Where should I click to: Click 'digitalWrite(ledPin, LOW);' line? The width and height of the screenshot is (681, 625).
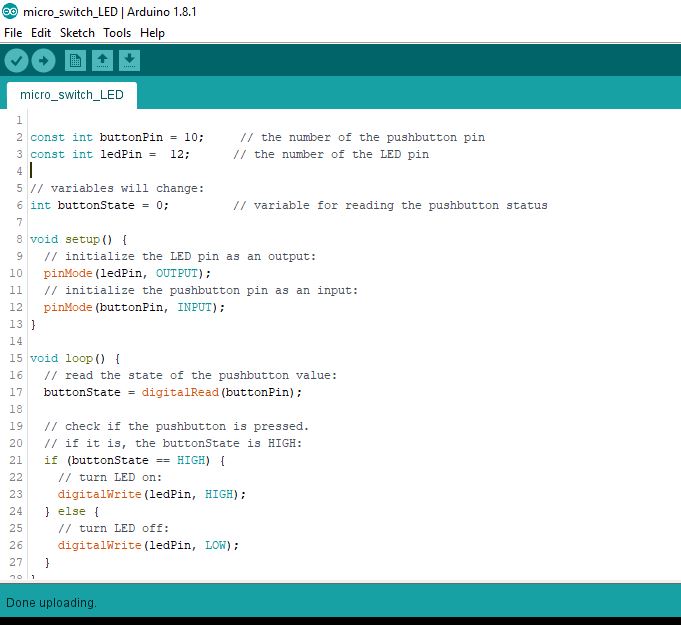click(148, 545)
